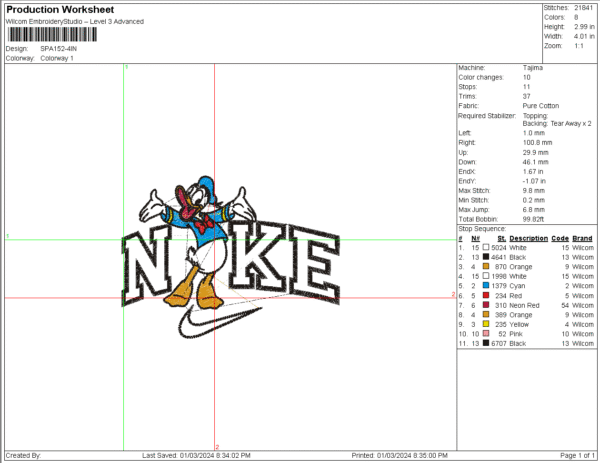Select 'Printed: 01/03/2024 8:35:00 PM' text
The width and height of the screenshot is (600, 463).
(399, 456)
